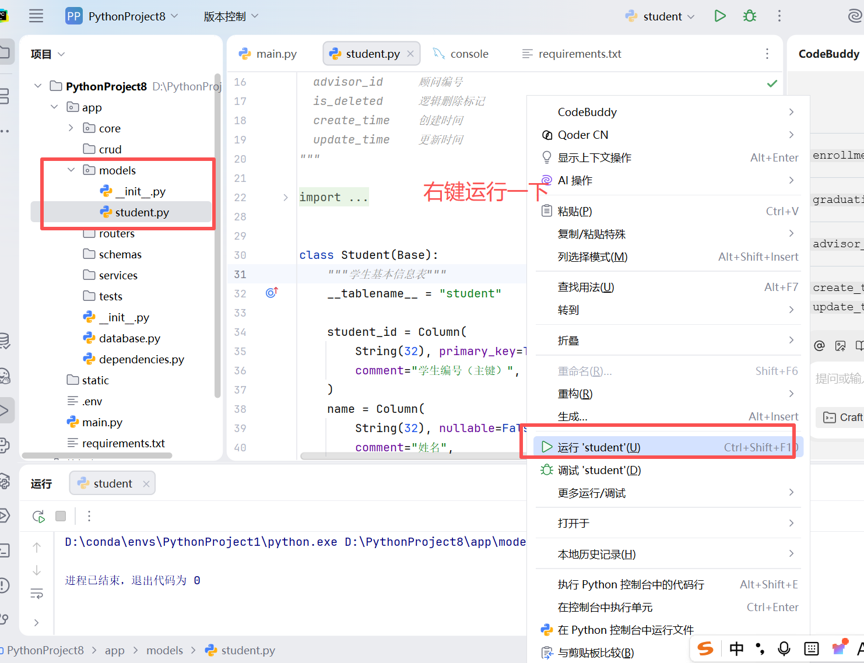
Task: Click the project tree horizontal scrollbar
Action: [x=97, y=456]
